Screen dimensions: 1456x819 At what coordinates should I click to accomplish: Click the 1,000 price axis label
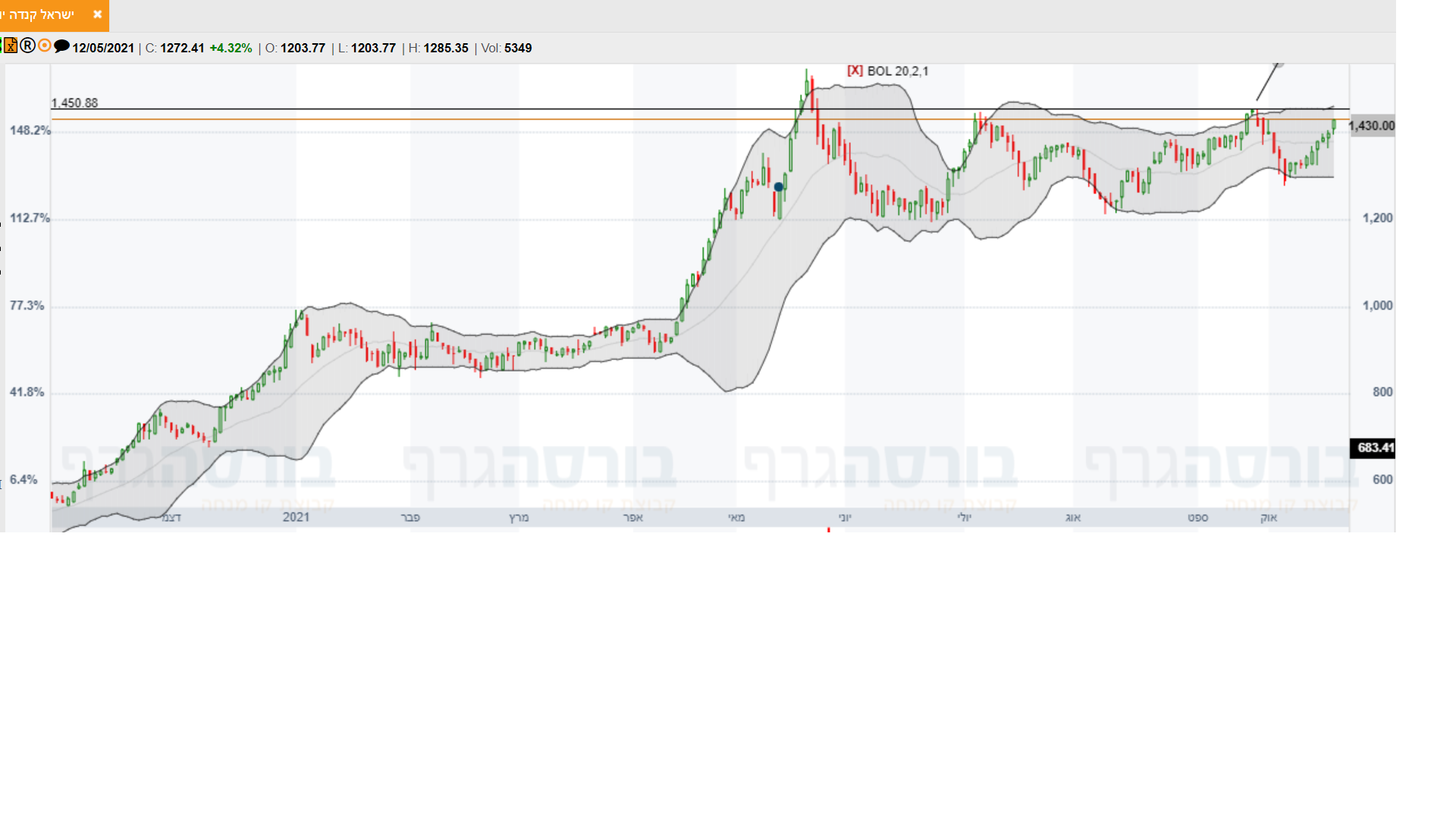coord(1377,306)
